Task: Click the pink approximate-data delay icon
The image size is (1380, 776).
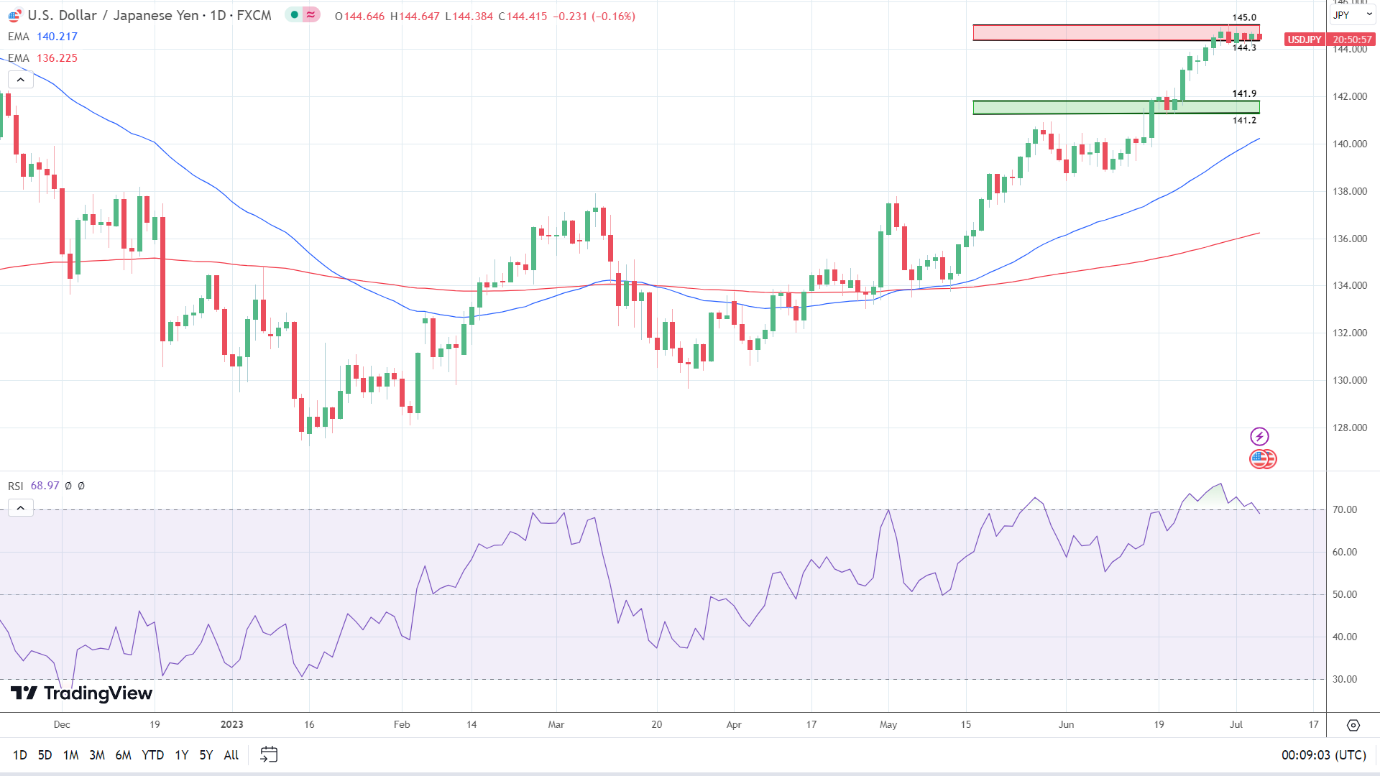Action: [x=311, y=16]
